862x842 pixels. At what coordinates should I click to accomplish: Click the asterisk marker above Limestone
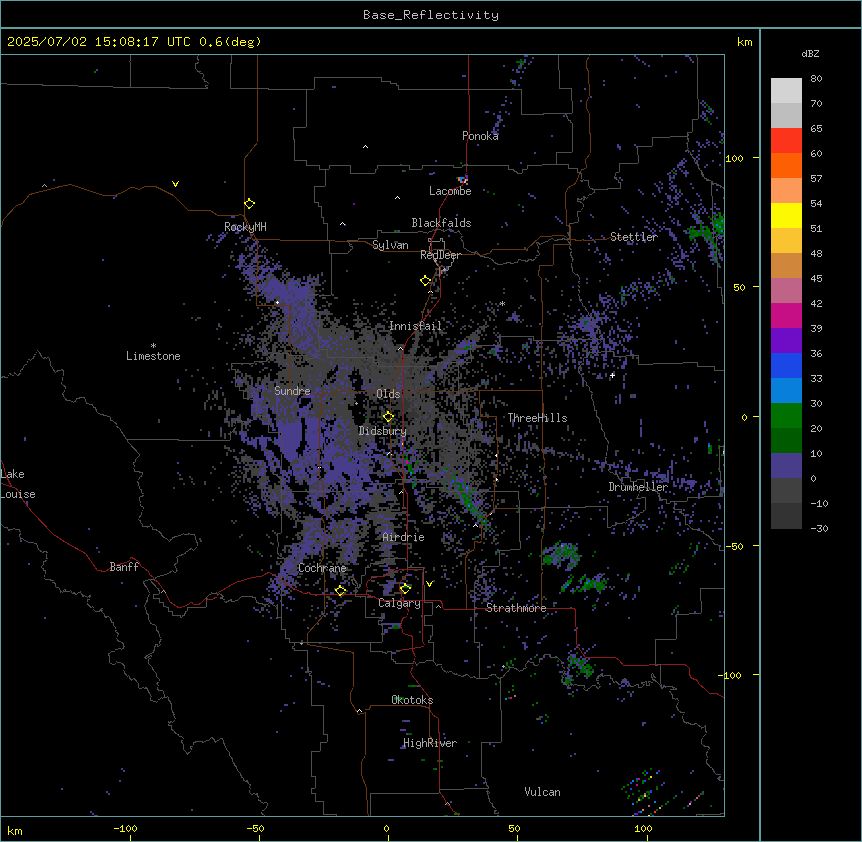[153, 346]
